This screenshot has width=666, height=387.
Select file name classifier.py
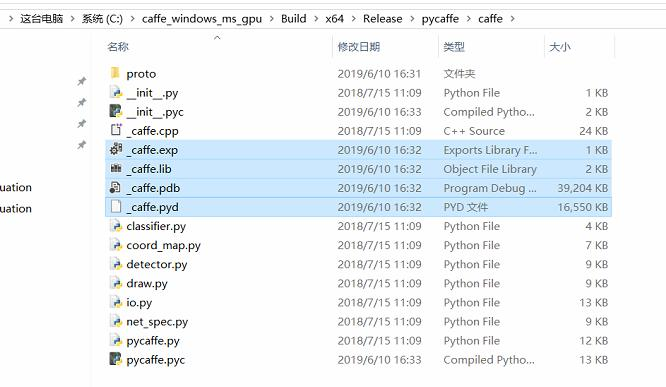[x=156, y=226]
